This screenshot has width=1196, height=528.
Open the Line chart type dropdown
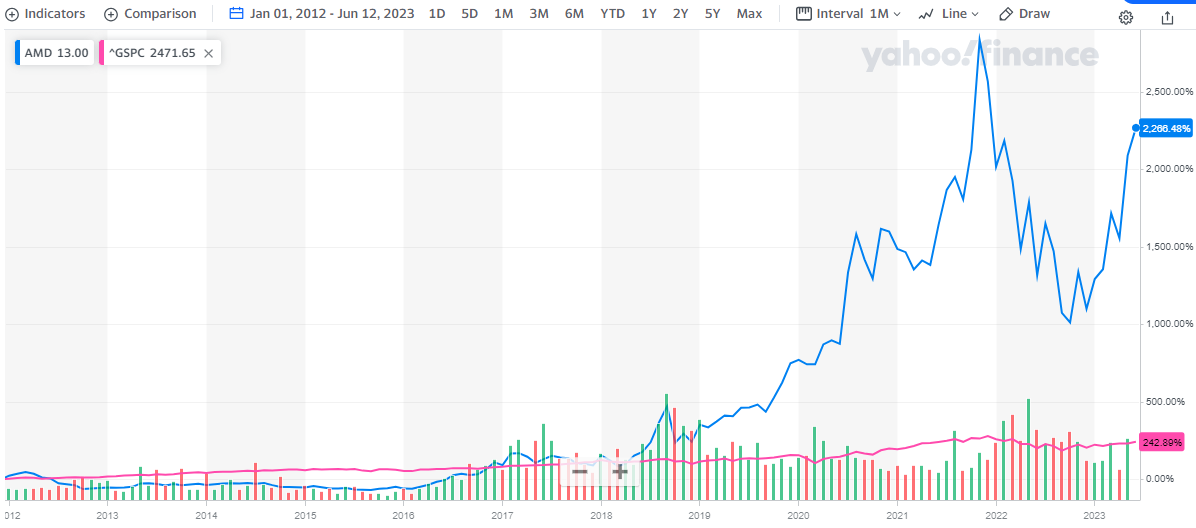click(949, 14)
